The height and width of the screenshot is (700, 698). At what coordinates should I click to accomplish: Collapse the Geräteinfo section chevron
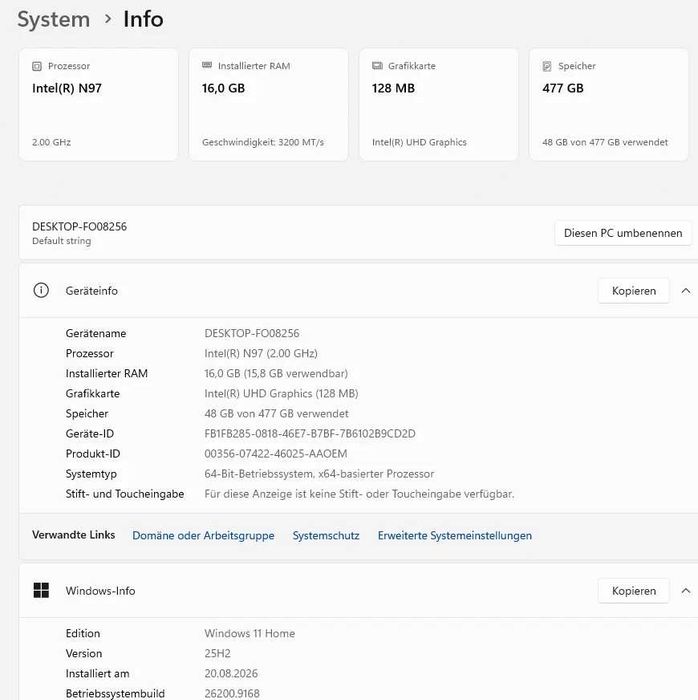[686, 291]
